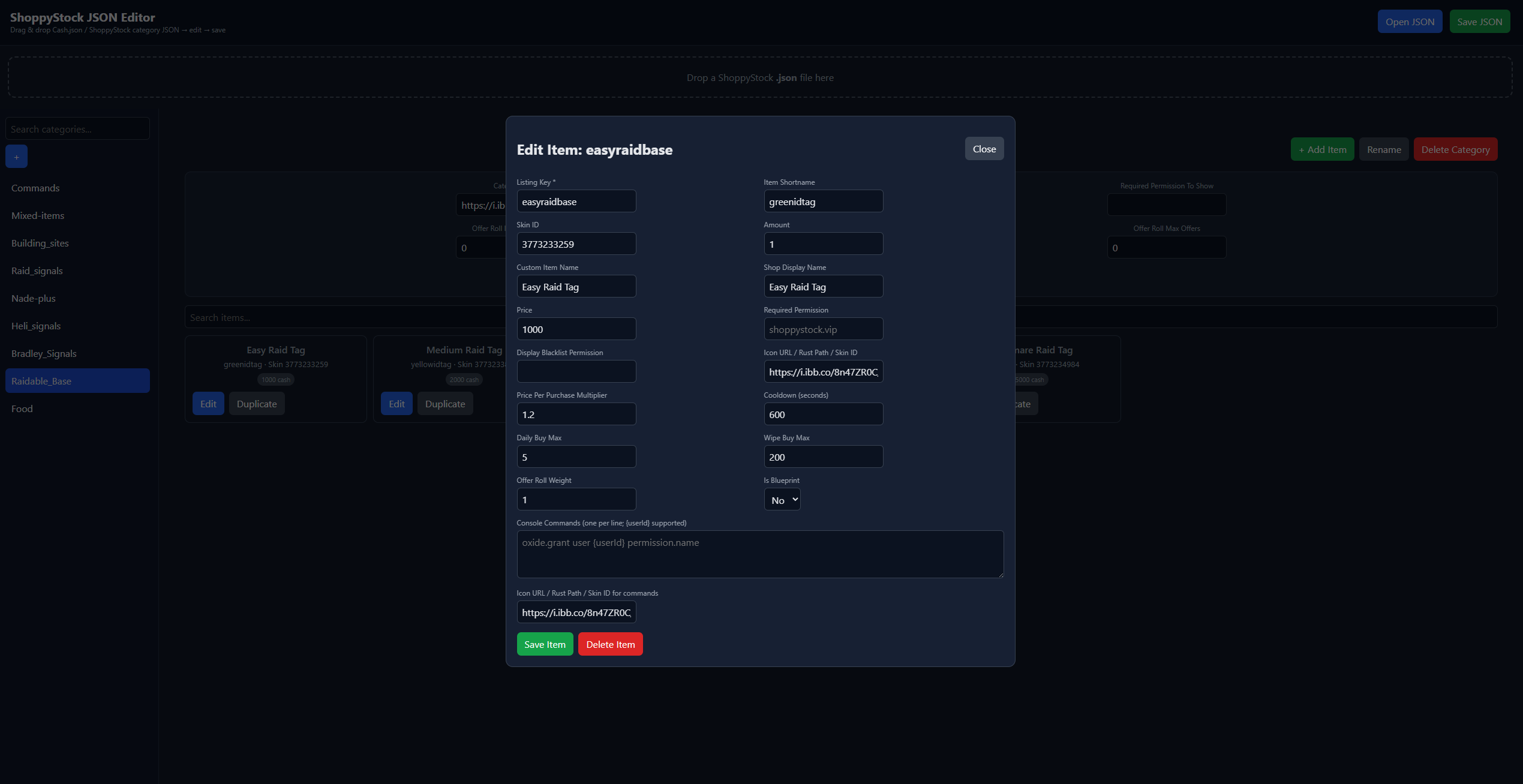
Task: Focus the Price field
Action: click(x=576, y=329)
